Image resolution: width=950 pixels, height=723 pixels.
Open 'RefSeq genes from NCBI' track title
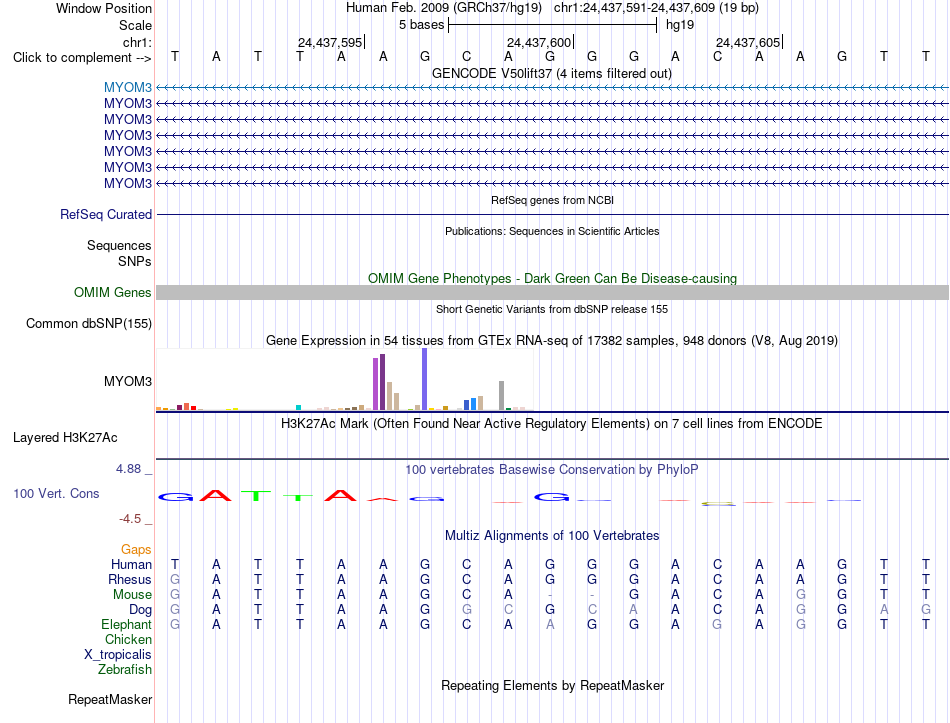pos(552,200)
